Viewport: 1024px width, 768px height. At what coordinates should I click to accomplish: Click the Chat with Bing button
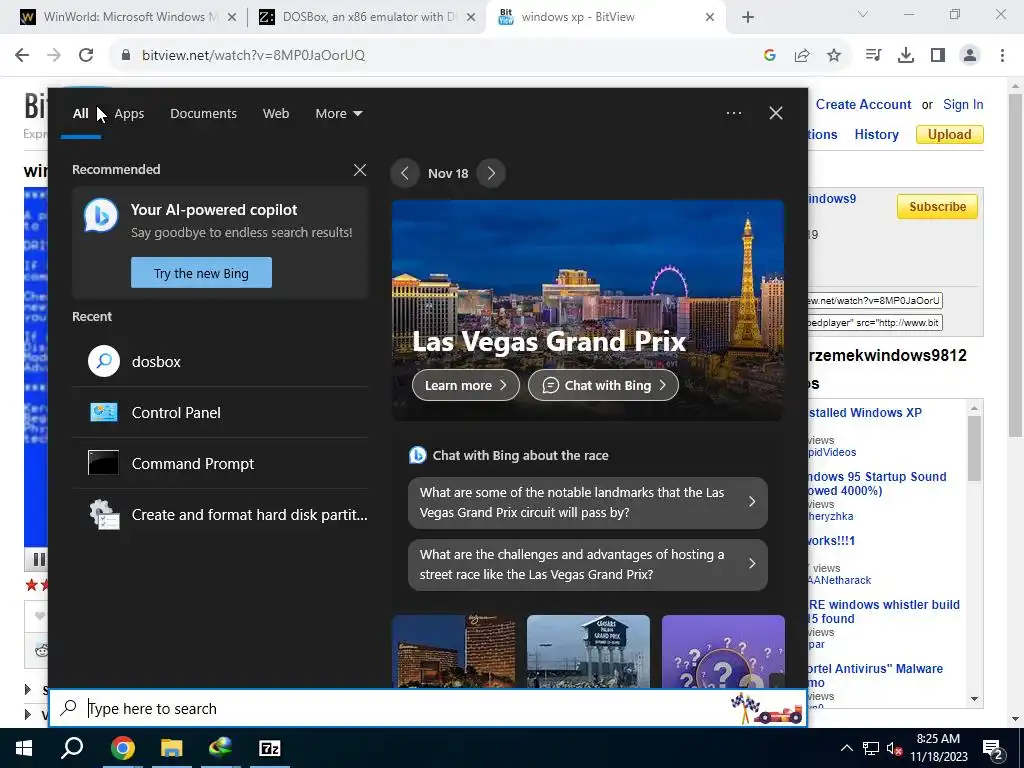click(603, 385)
